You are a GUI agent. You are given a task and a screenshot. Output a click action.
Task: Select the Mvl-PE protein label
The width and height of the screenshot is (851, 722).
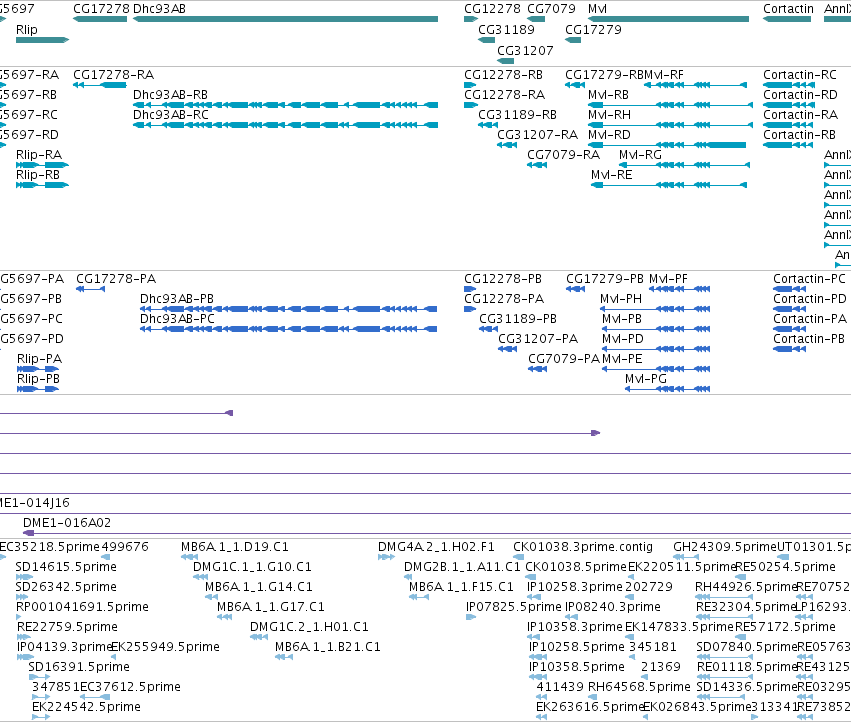pos(623,359)
